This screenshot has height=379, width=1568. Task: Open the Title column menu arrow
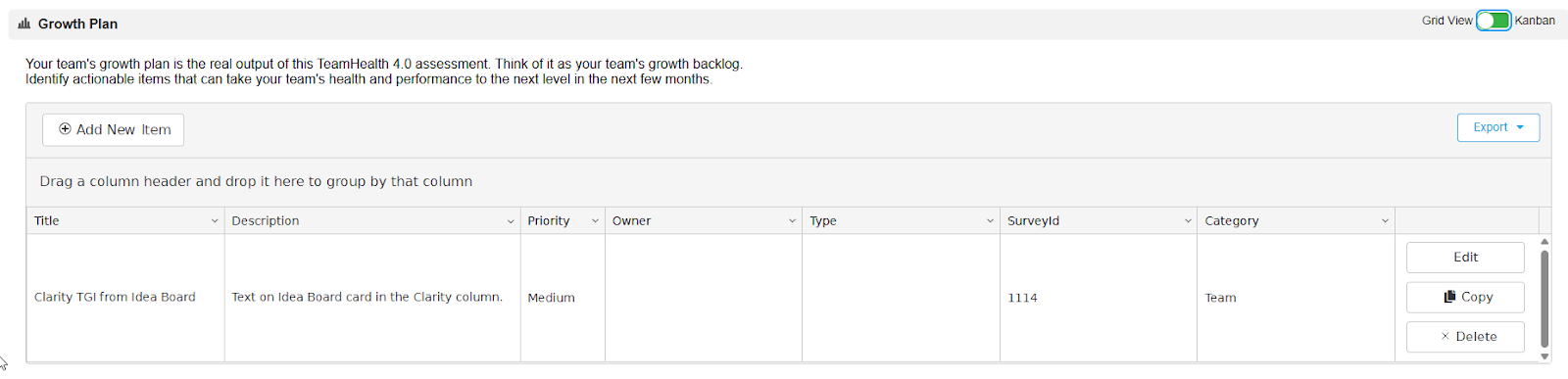click(x=215, y=221)
